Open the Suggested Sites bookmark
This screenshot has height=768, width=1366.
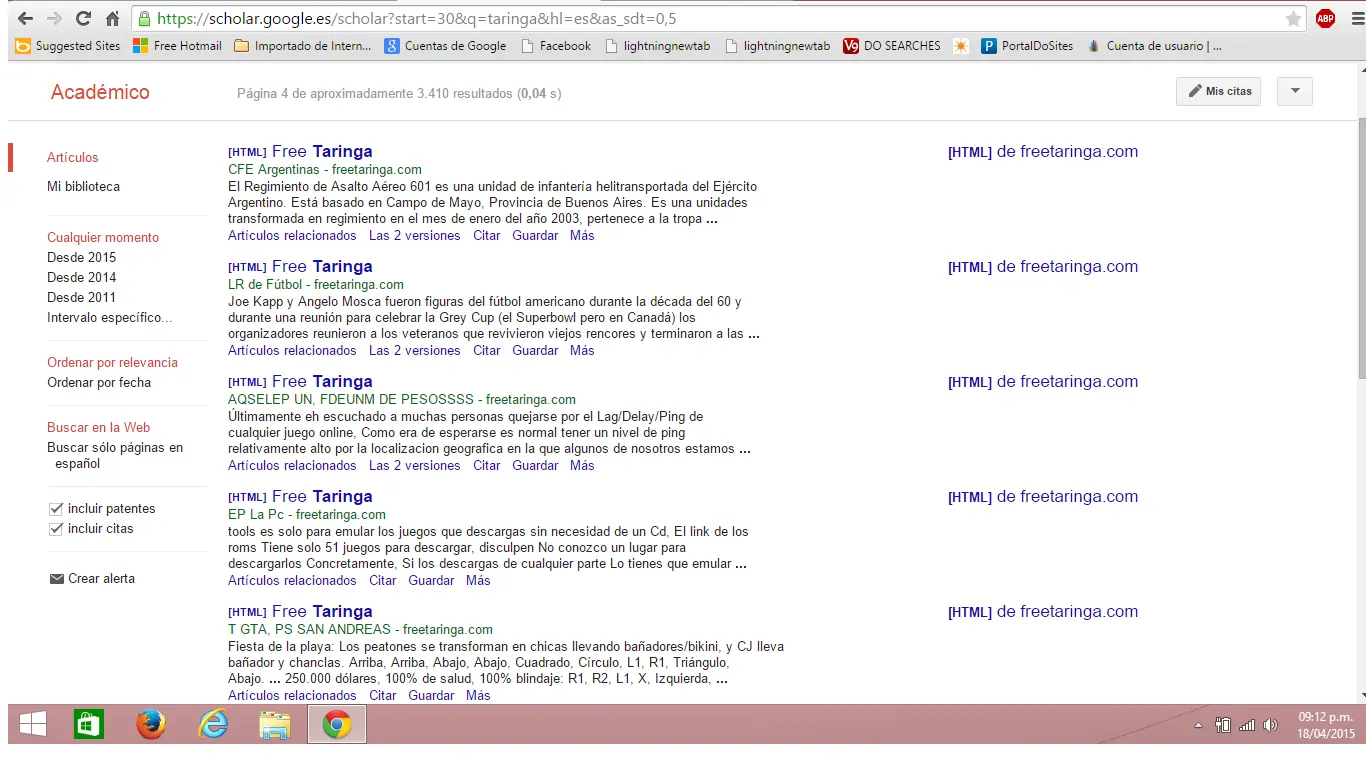68,46
